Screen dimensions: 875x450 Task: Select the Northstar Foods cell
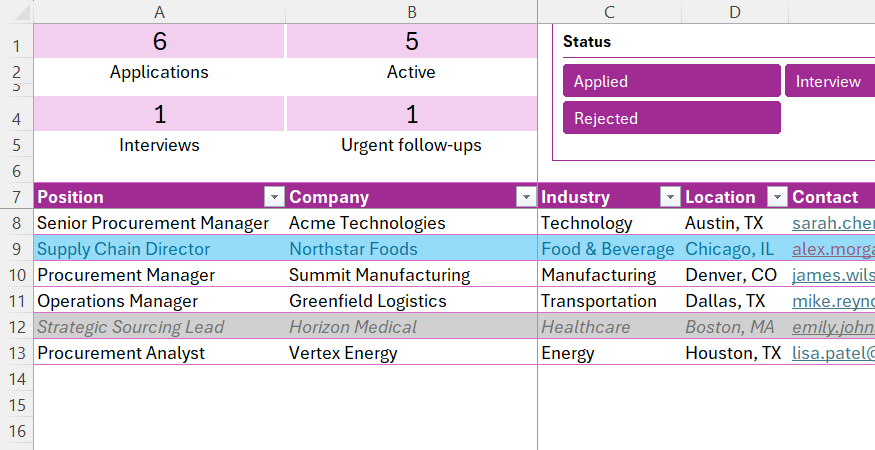tap(412, 249)
